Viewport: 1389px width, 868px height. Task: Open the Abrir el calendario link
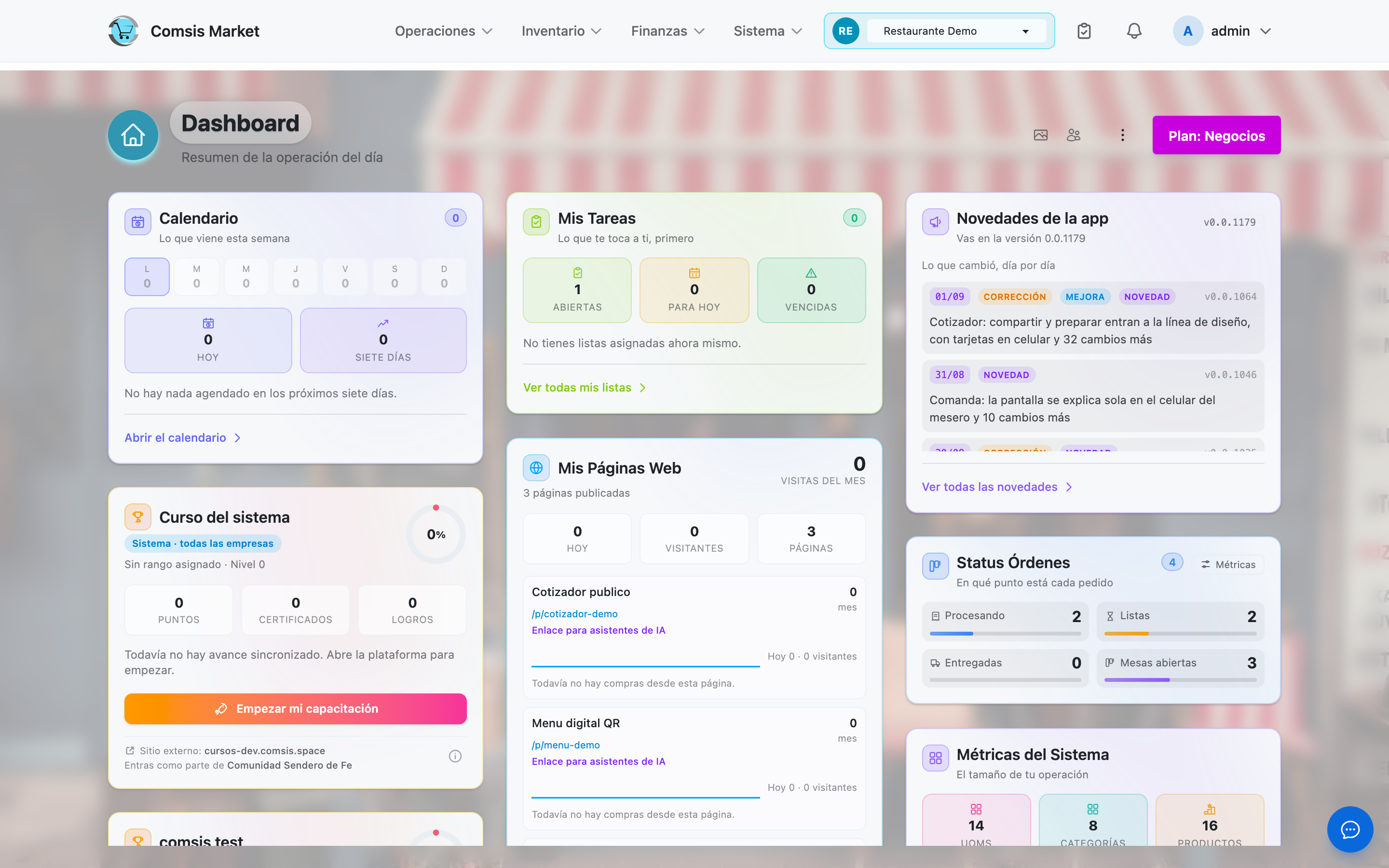coord(182,437)
